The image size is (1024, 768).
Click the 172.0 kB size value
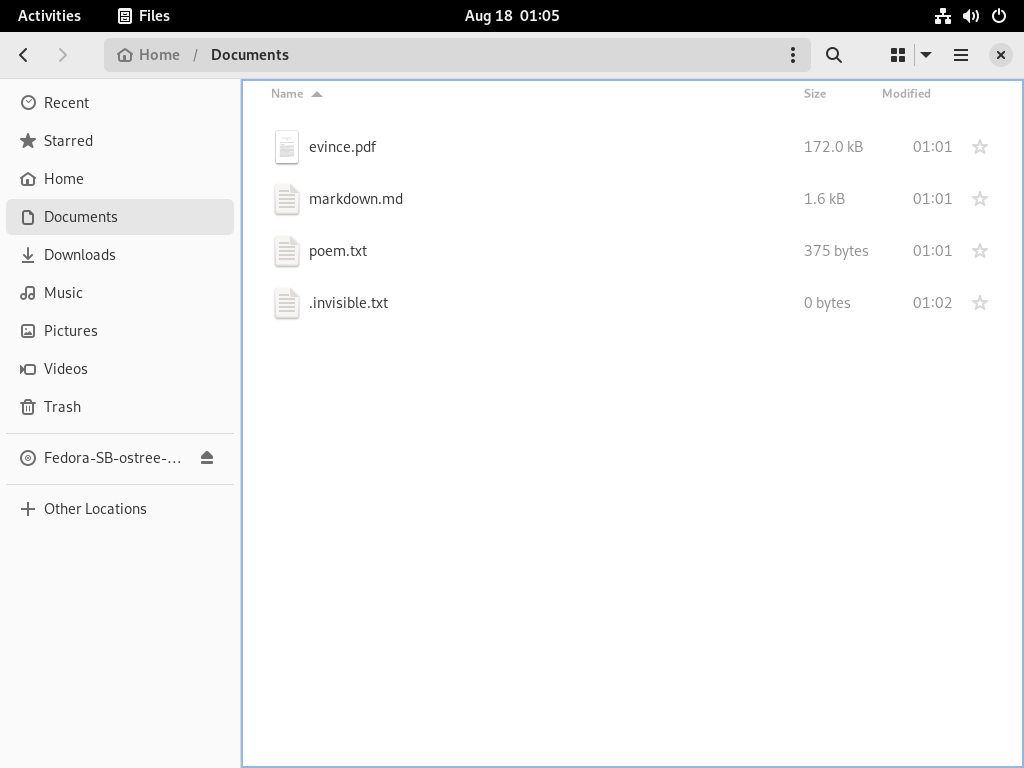pos(833,147)
